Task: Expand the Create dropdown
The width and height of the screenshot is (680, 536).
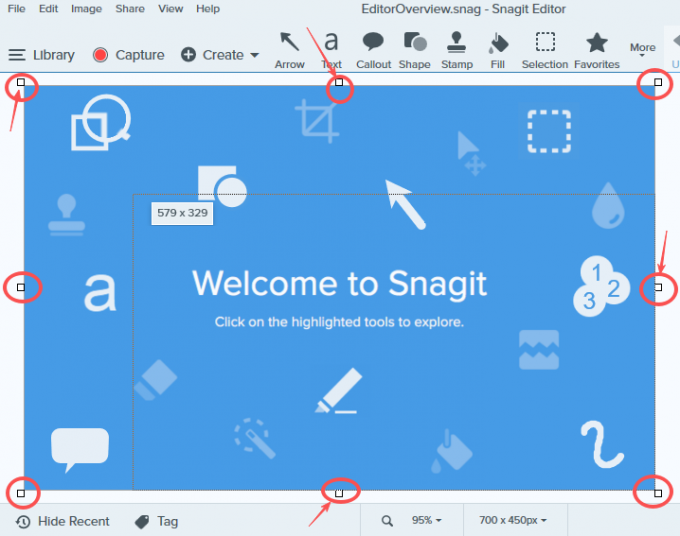Action: [220, 55]
